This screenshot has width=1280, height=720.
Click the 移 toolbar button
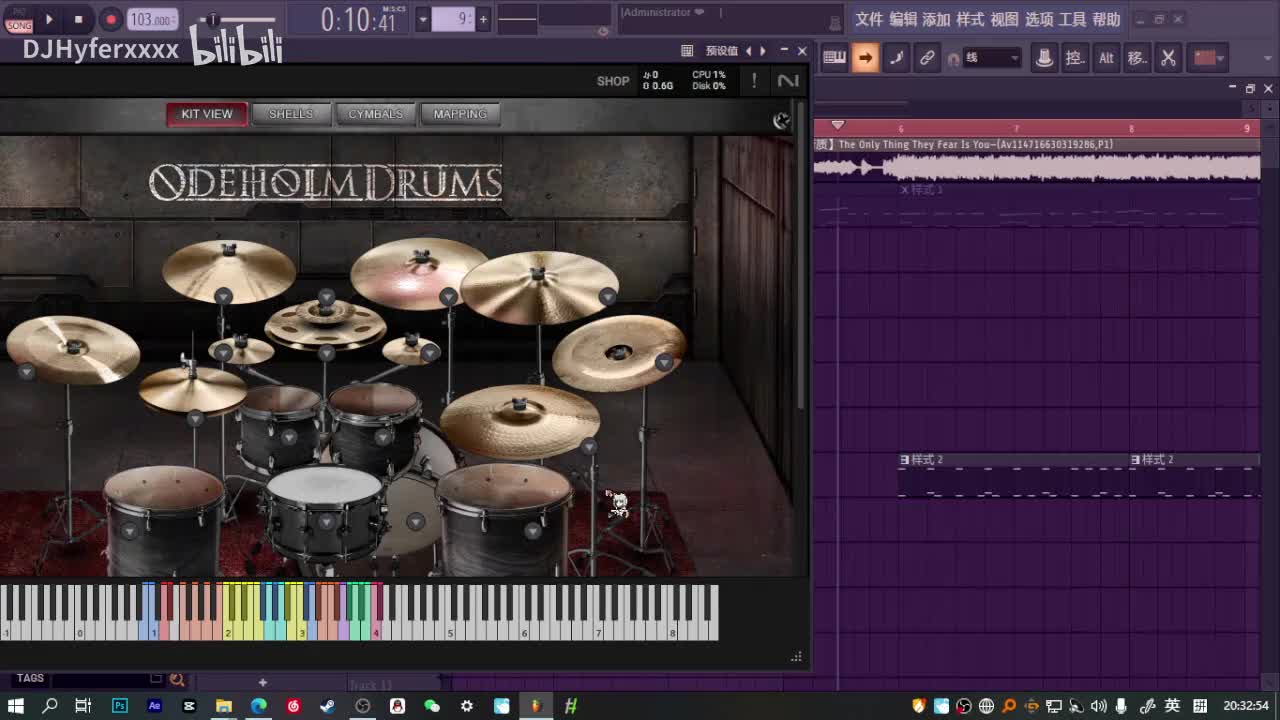pyautogui.click(x=1137, y=58)
